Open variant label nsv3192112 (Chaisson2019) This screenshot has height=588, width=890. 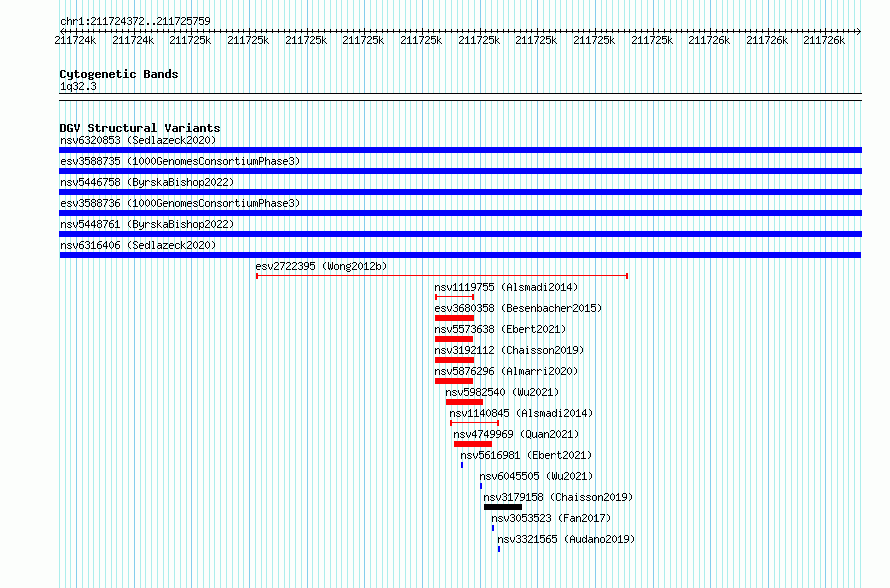coord(509,350)
